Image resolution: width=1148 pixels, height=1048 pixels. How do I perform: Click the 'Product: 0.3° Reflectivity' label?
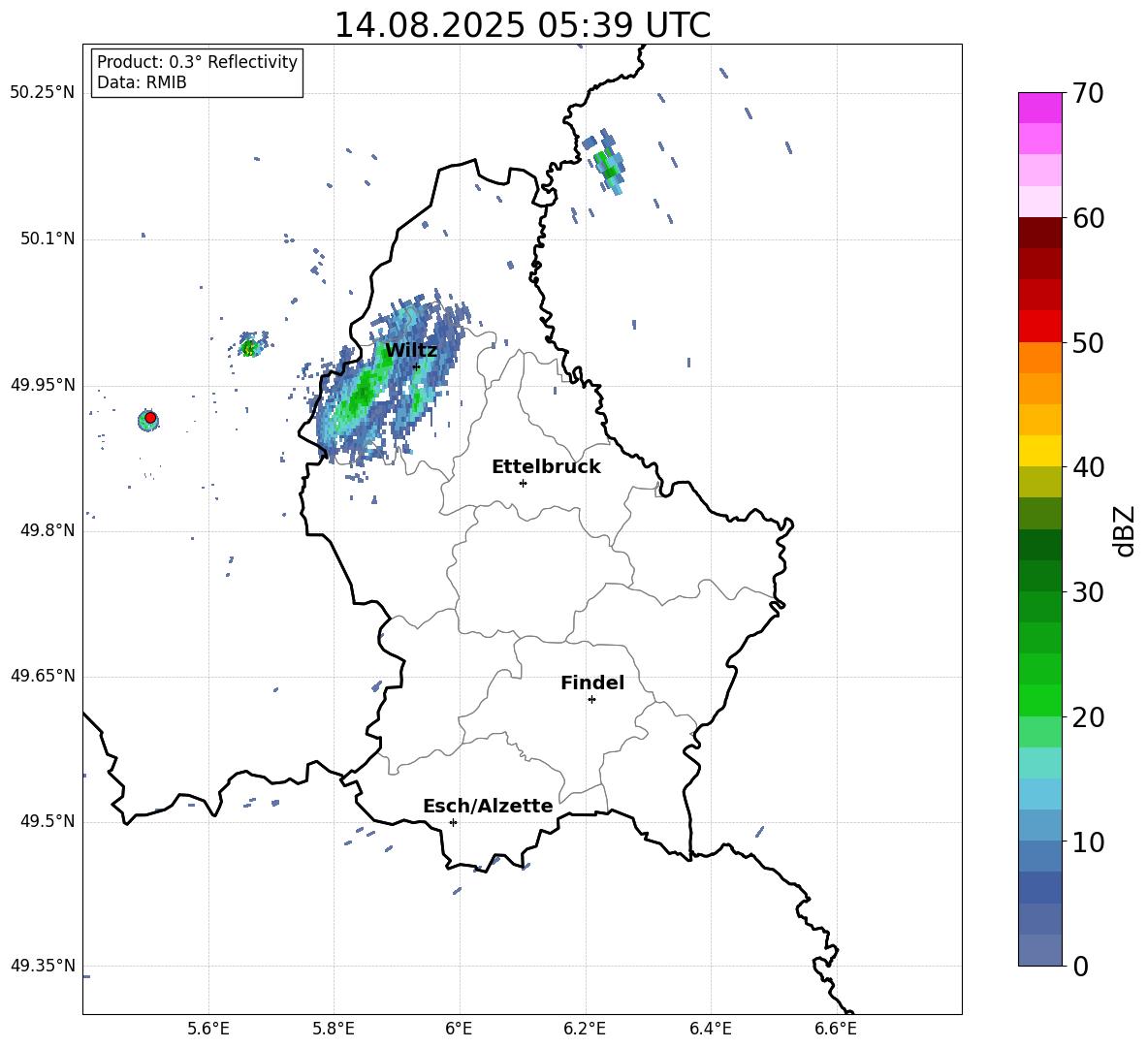[197, 62]
